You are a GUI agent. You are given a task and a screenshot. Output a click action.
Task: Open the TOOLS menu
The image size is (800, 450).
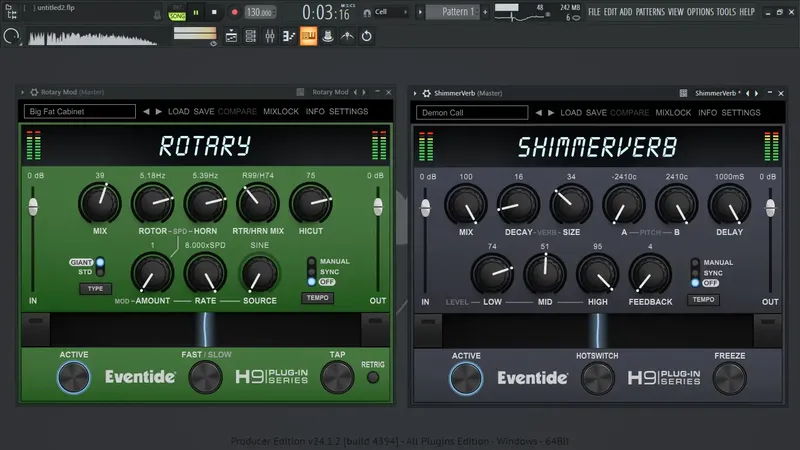click(x=726, y=11)
